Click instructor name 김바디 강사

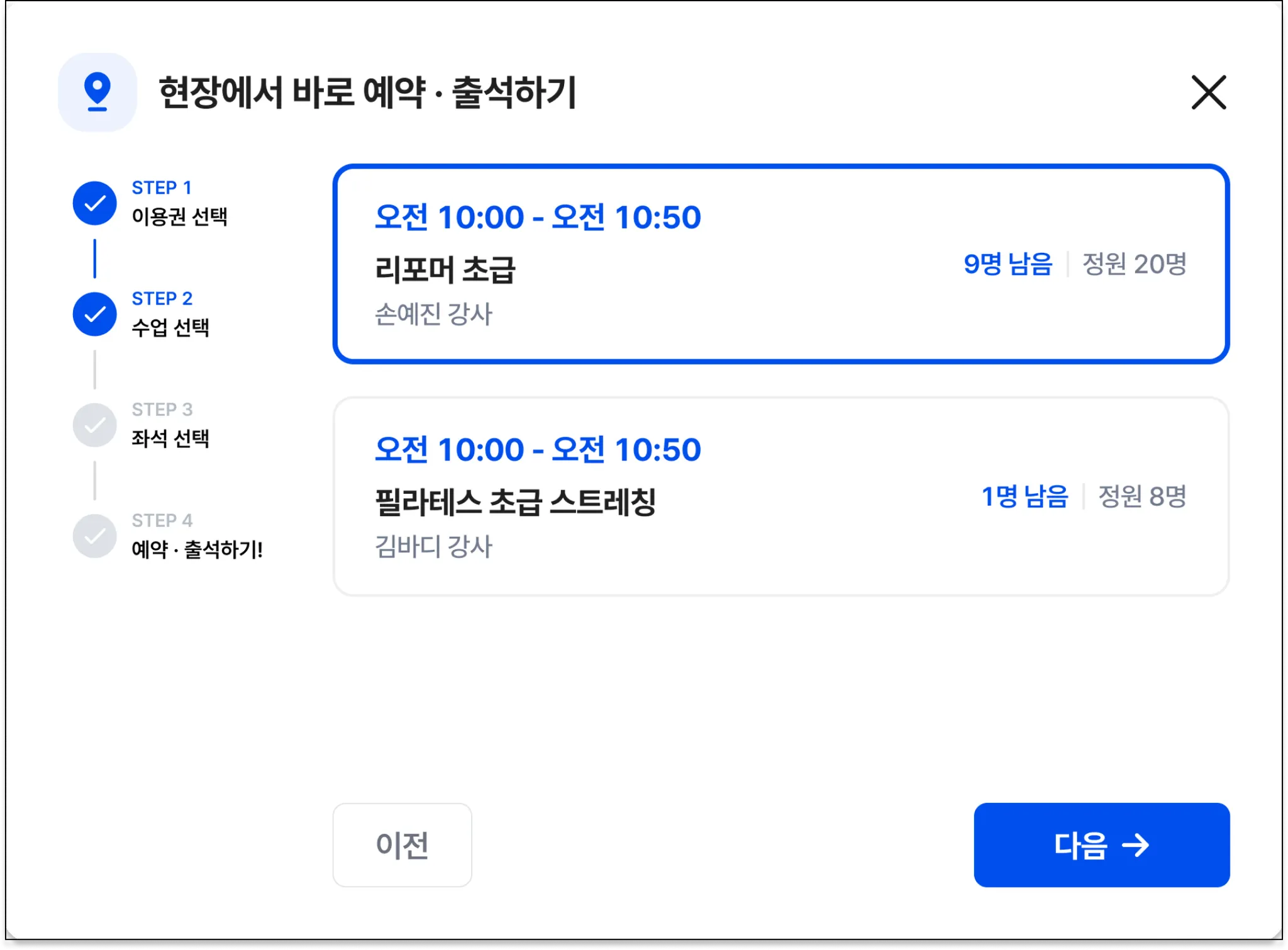click(x=433, y=546)
